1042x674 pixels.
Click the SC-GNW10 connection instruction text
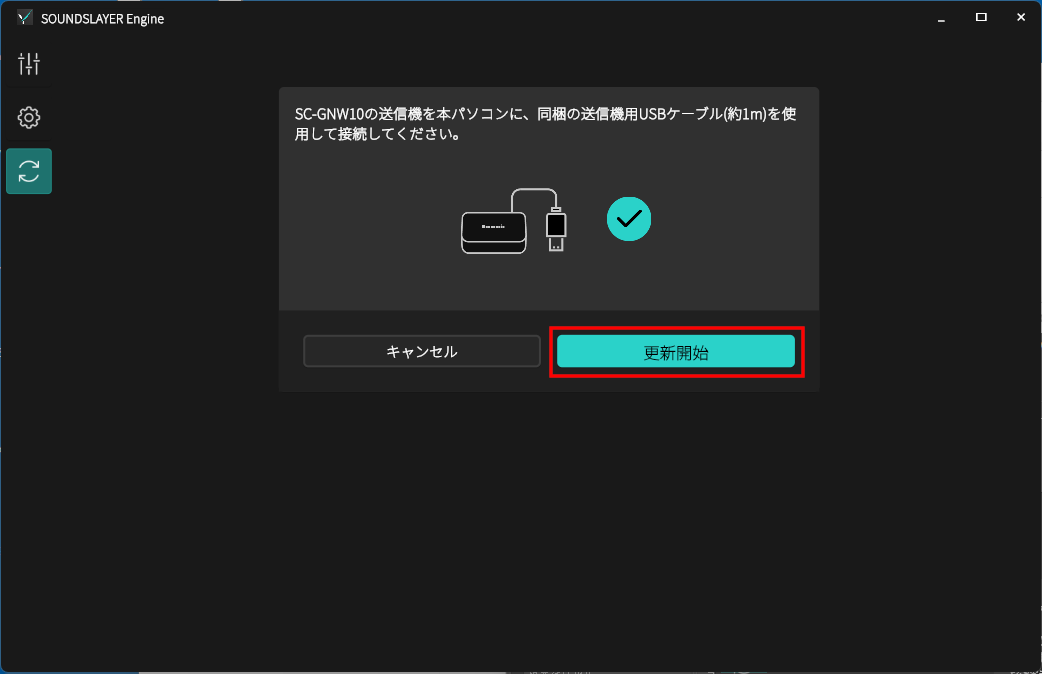545,124
